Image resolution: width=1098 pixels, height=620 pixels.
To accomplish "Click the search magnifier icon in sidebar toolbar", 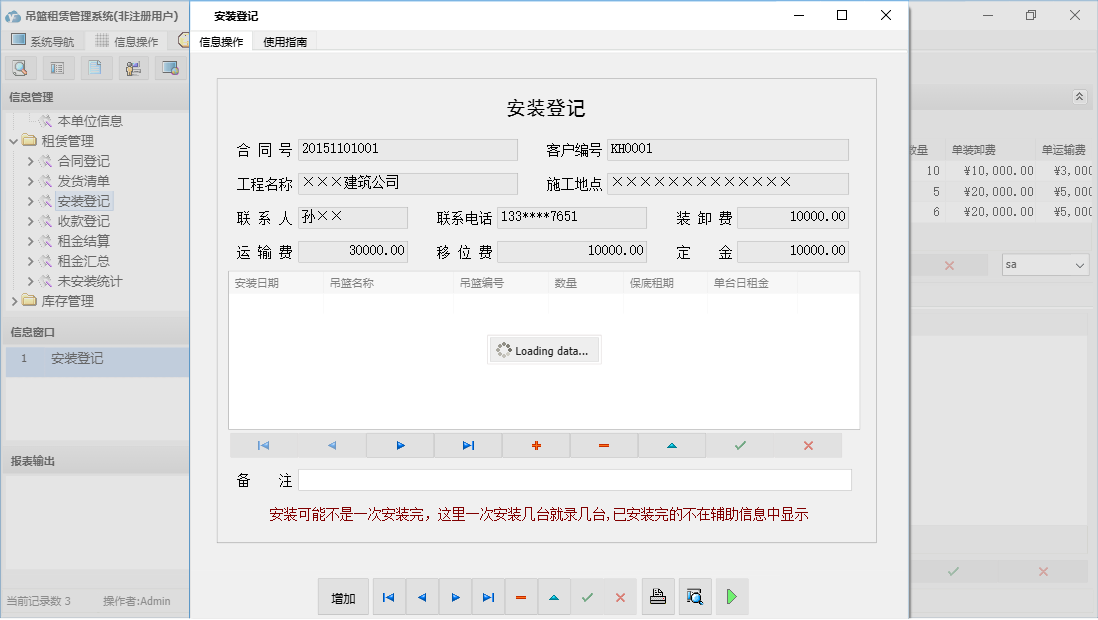I will (x=20, y=67).
